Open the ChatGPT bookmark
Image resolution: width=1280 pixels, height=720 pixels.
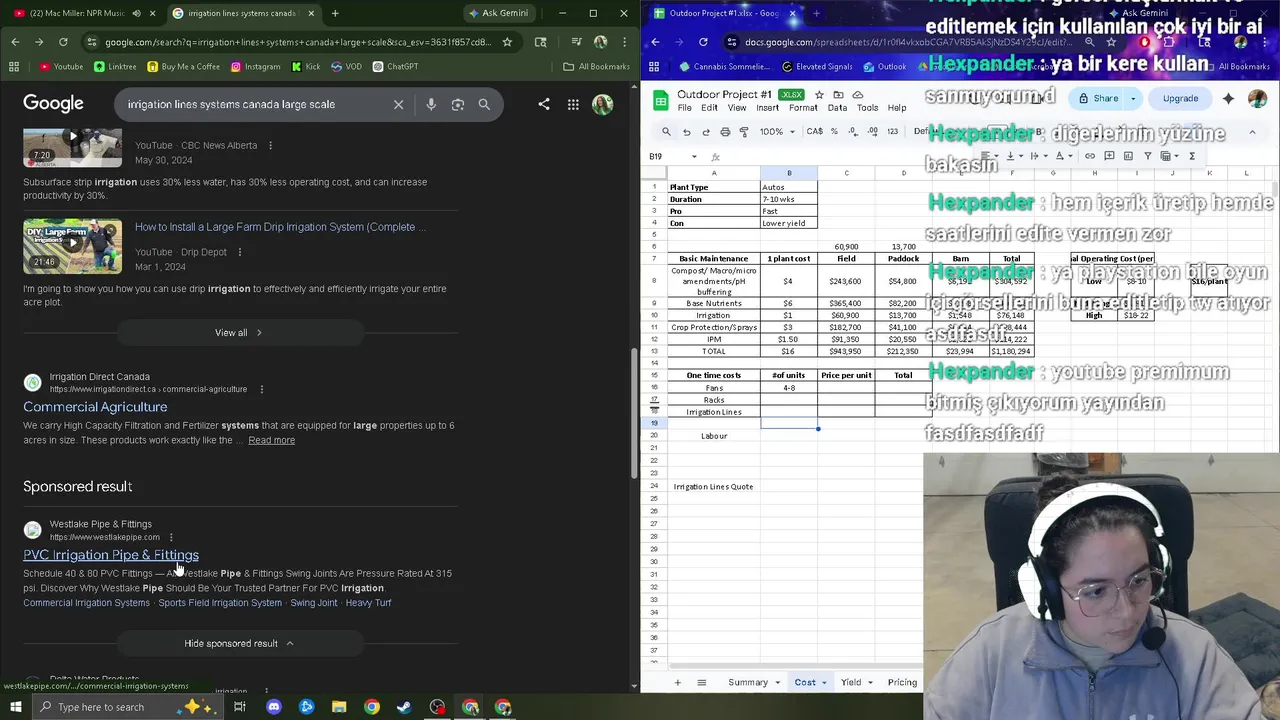click(x=395, y=66)
